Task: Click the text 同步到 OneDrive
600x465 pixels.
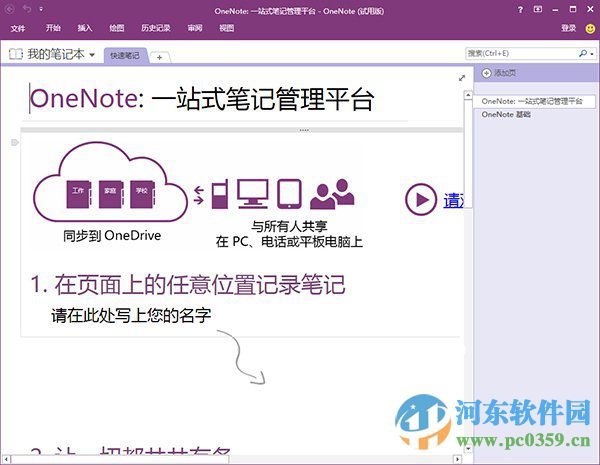Action: click(x=112, y=235)
